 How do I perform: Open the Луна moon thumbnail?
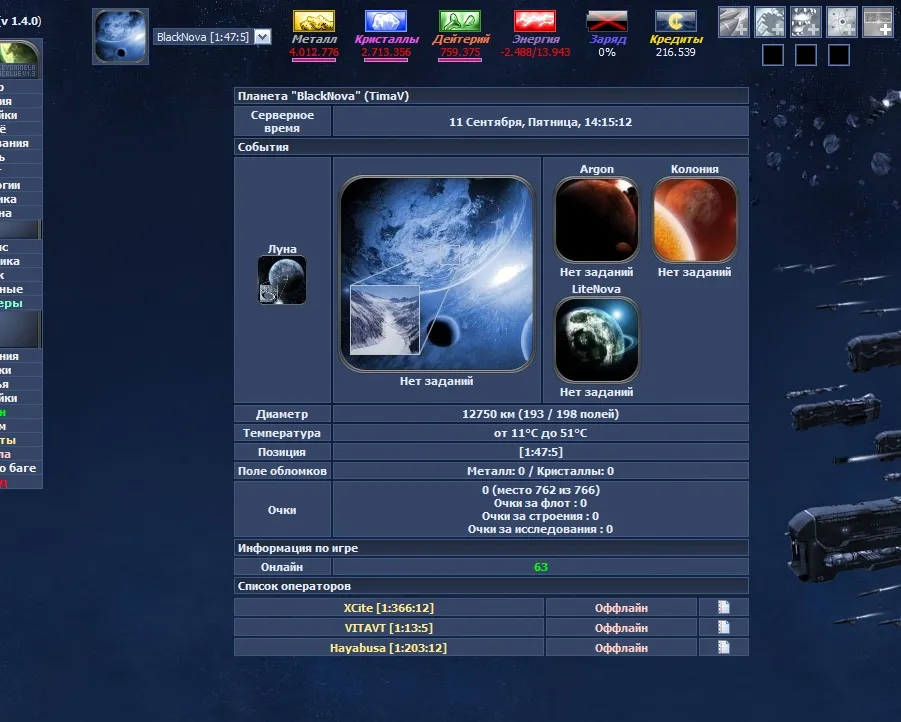282,280
